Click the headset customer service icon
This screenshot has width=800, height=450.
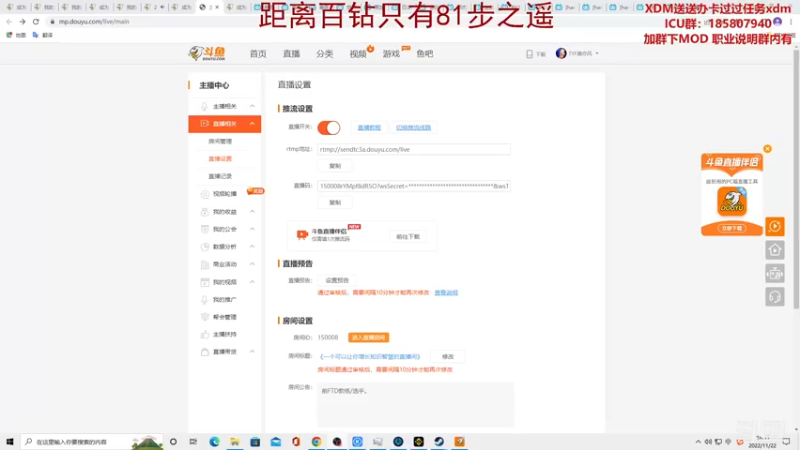pos(774,297)
